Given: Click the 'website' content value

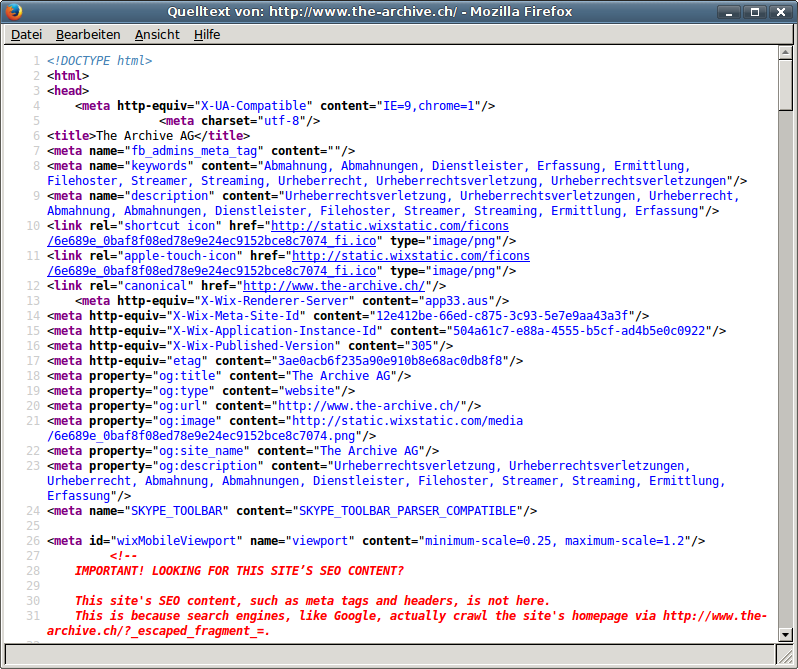Looking at the screenshot, I should point(309,391).
